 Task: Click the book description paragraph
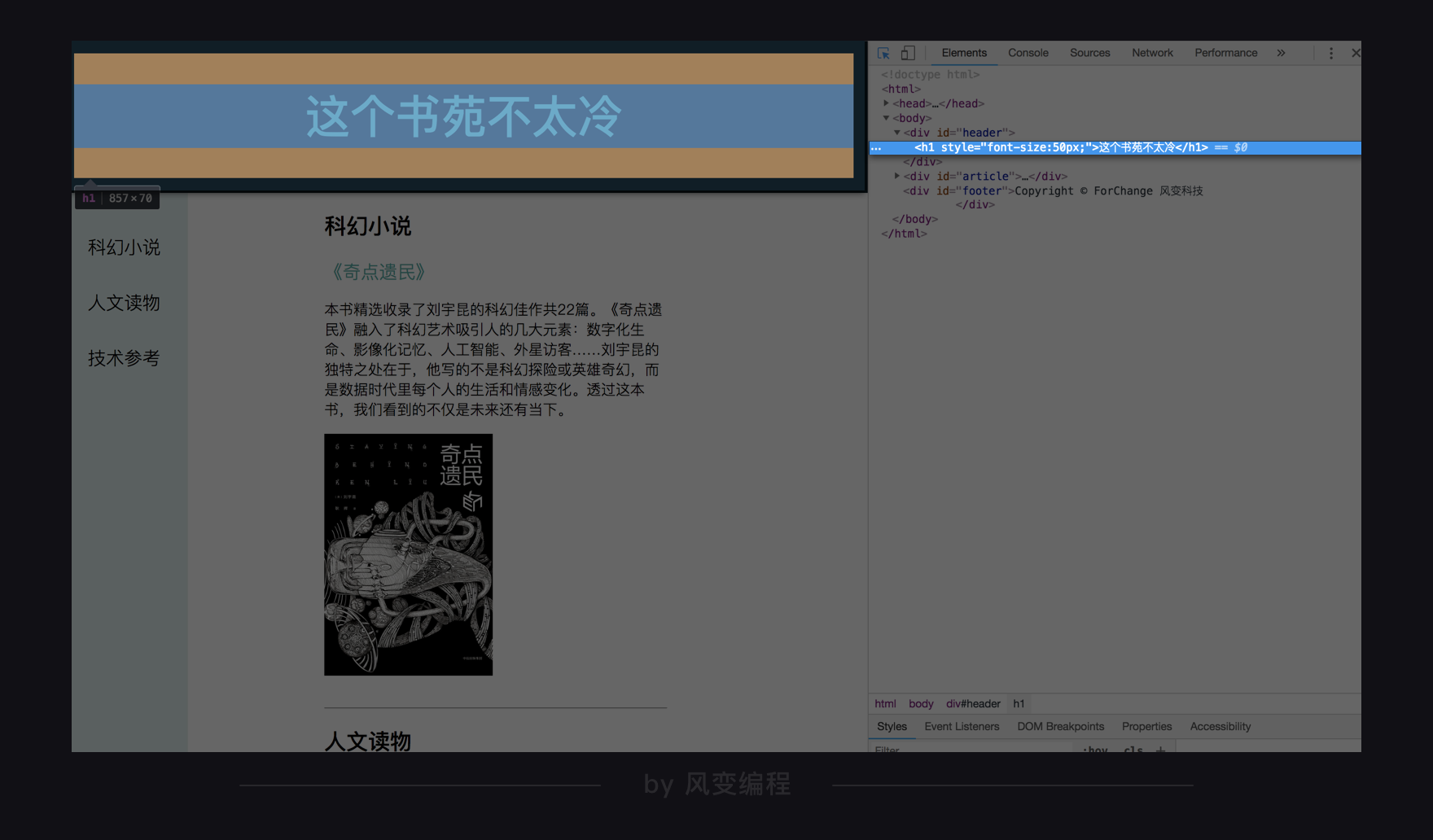click(x=494, y=359)
